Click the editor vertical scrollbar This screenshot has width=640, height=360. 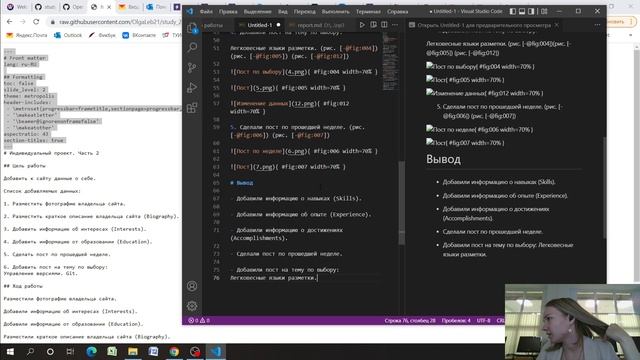coord(402,202)
